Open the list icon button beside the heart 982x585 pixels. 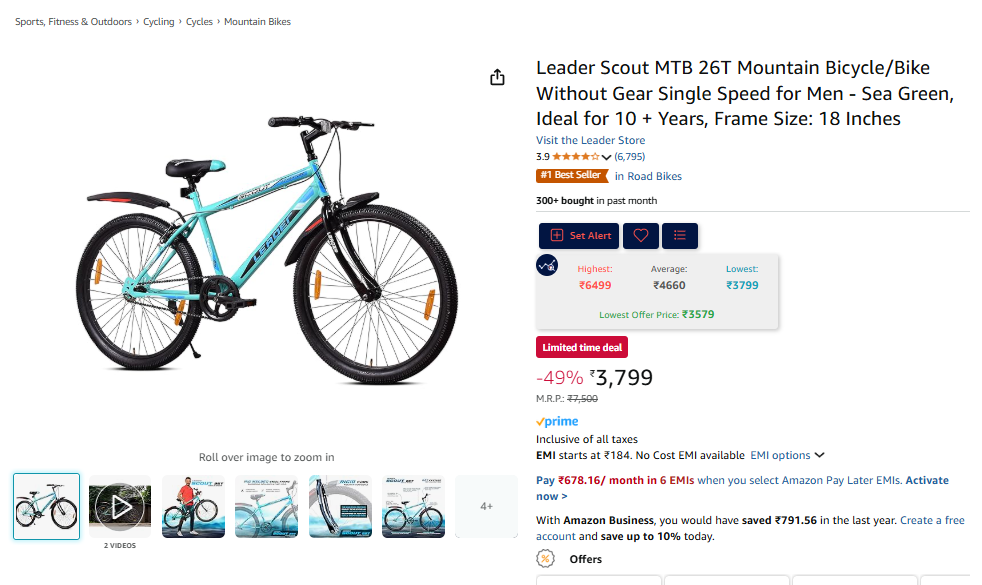pos(680,236)
